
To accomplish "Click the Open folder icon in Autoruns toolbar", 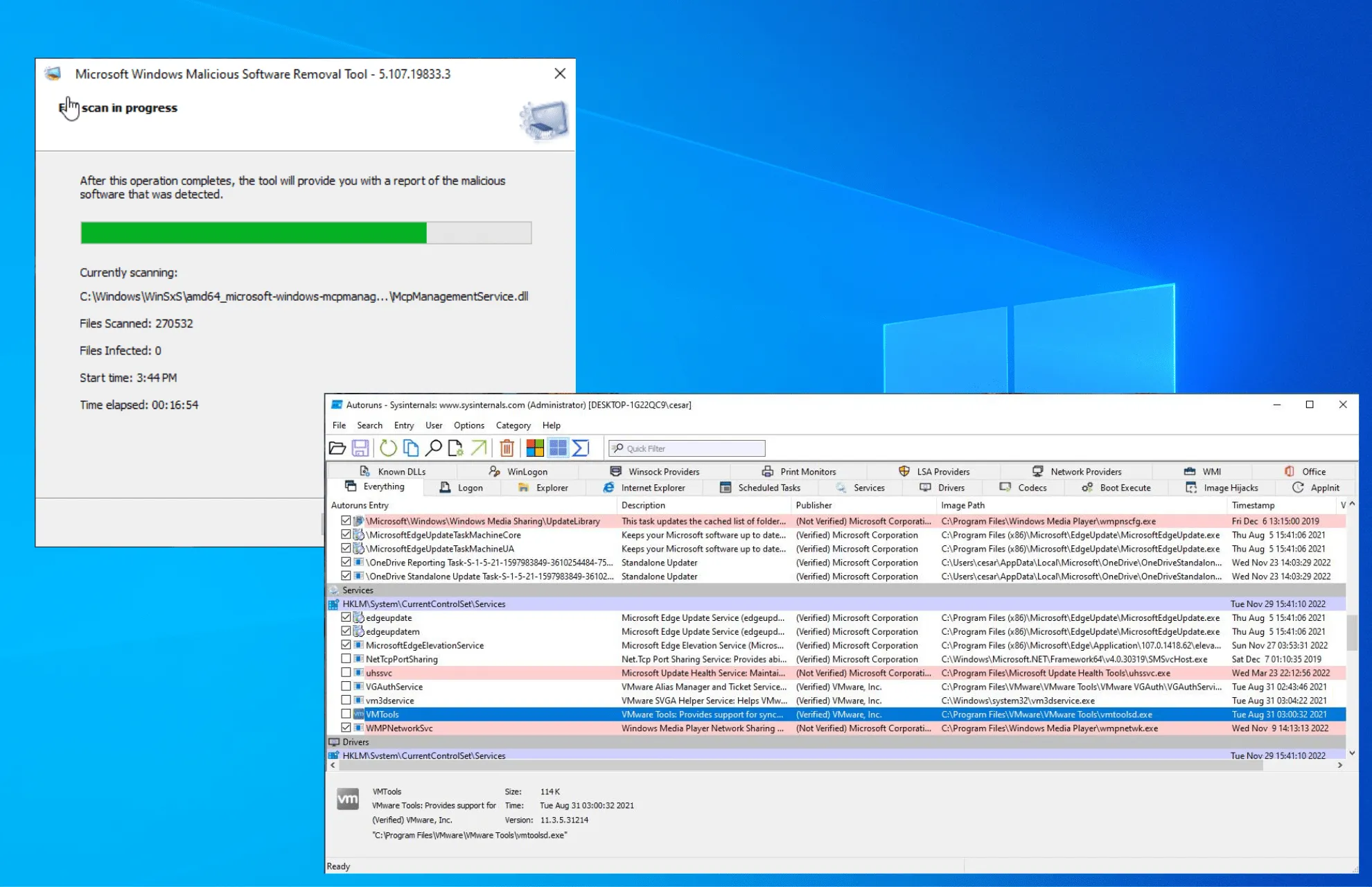I will click(337, 448).
